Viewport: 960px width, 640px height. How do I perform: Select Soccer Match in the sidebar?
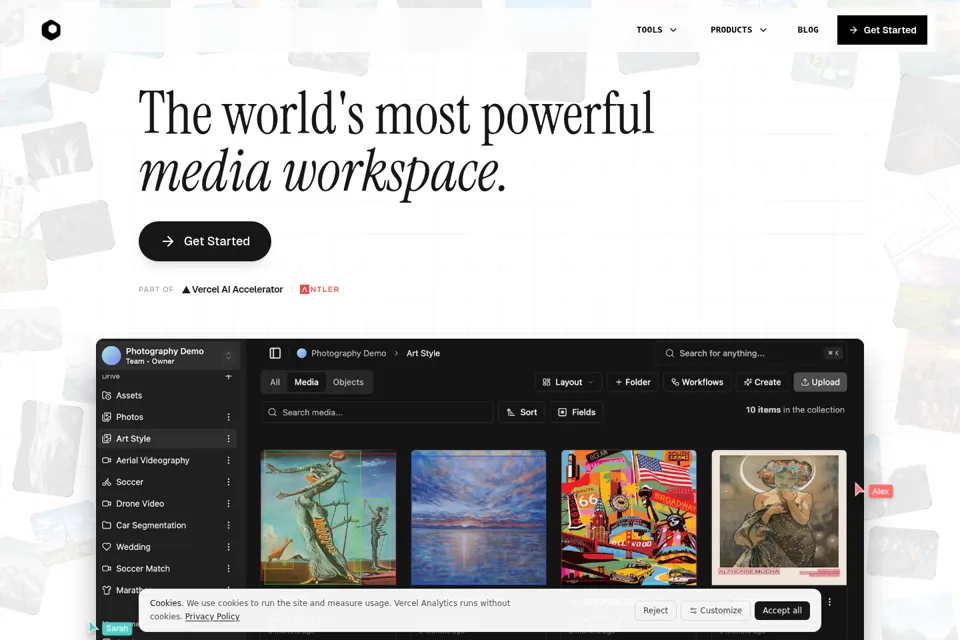(x=168, y=568)
